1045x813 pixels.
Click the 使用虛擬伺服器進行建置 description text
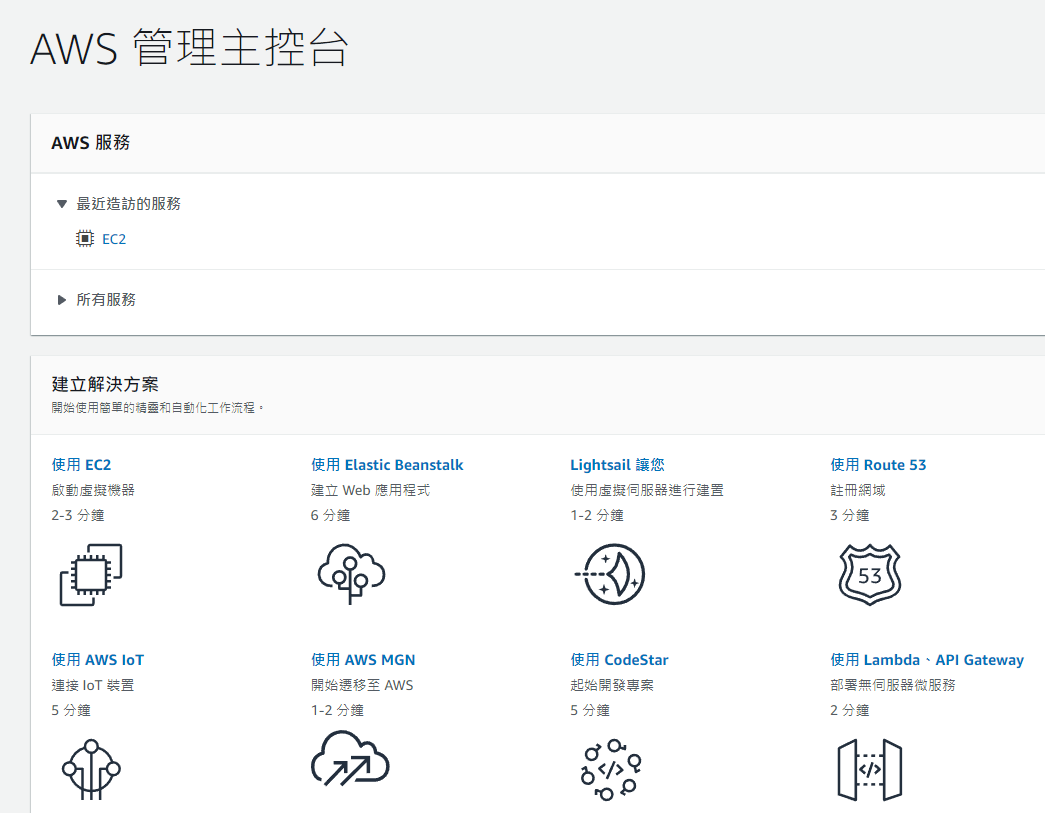pos(646,490)
